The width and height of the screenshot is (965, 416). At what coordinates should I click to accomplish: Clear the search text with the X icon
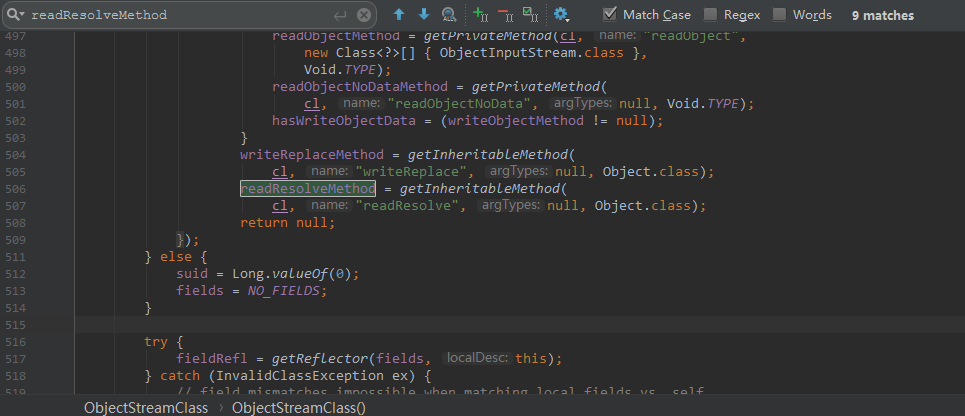click(364, 15)
